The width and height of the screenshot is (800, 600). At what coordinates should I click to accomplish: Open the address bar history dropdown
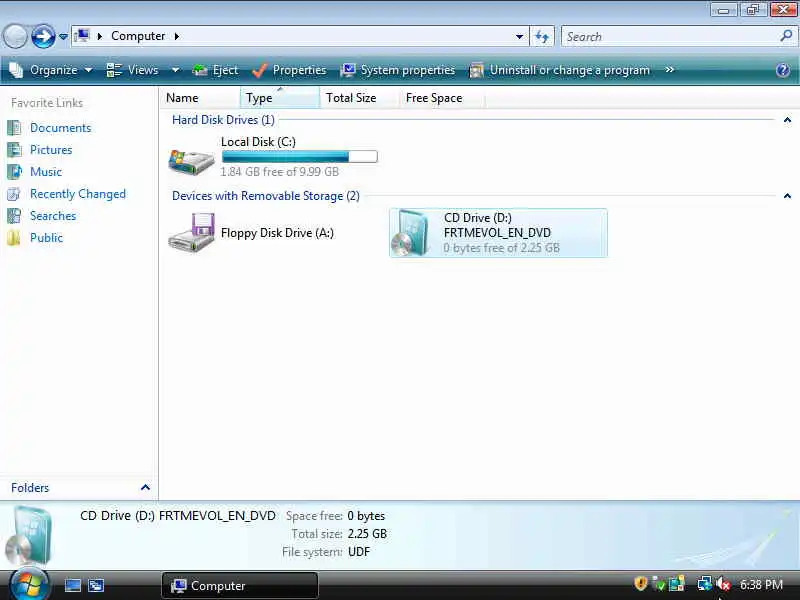tap(519, 36)
